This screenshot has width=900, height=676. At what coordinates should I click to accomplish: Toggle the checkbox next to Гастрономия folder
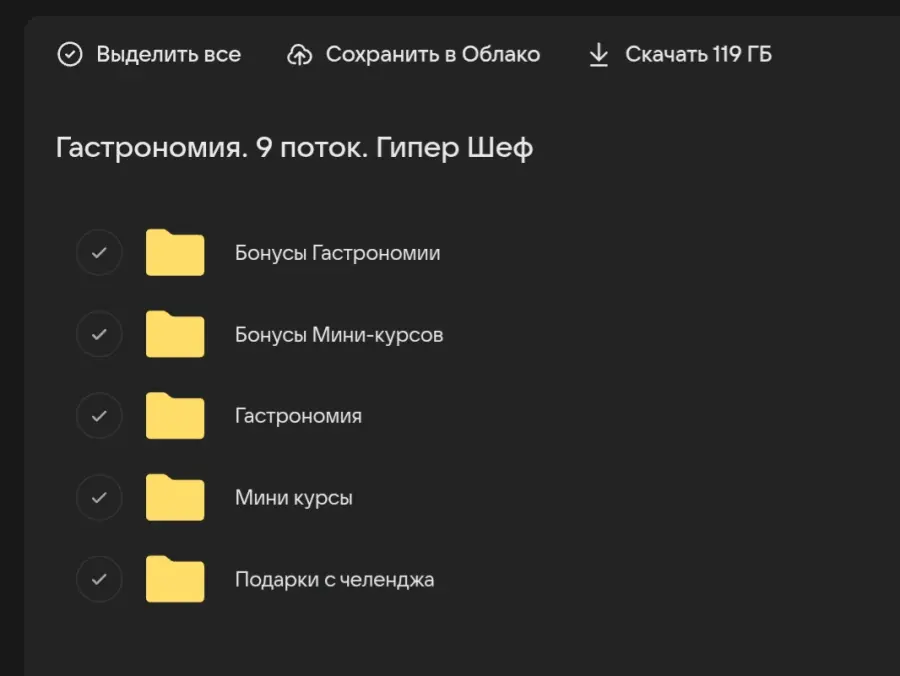[99, 416]
